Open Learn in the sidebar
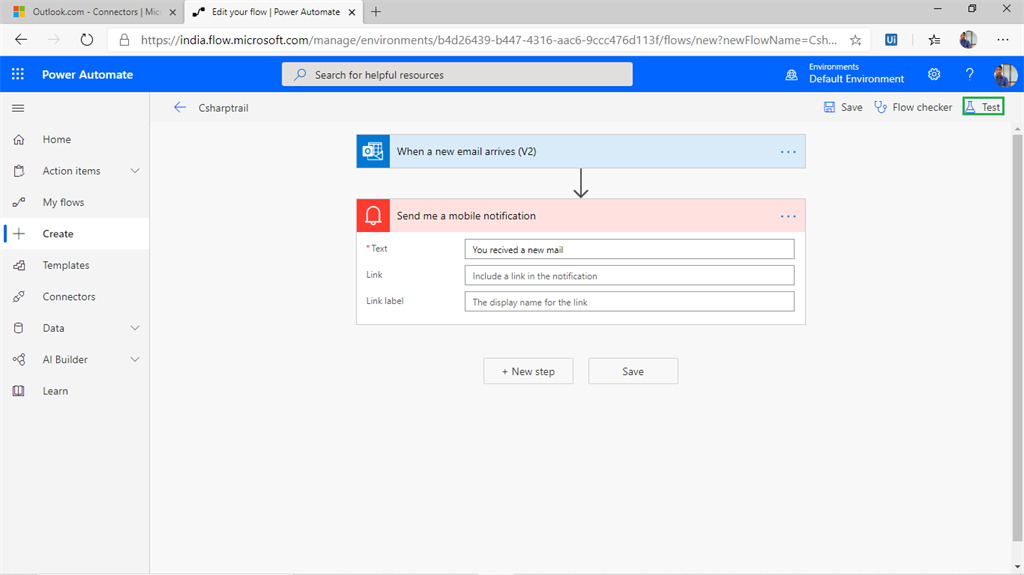Viewport: 1024px width, 575px height. 55,391
